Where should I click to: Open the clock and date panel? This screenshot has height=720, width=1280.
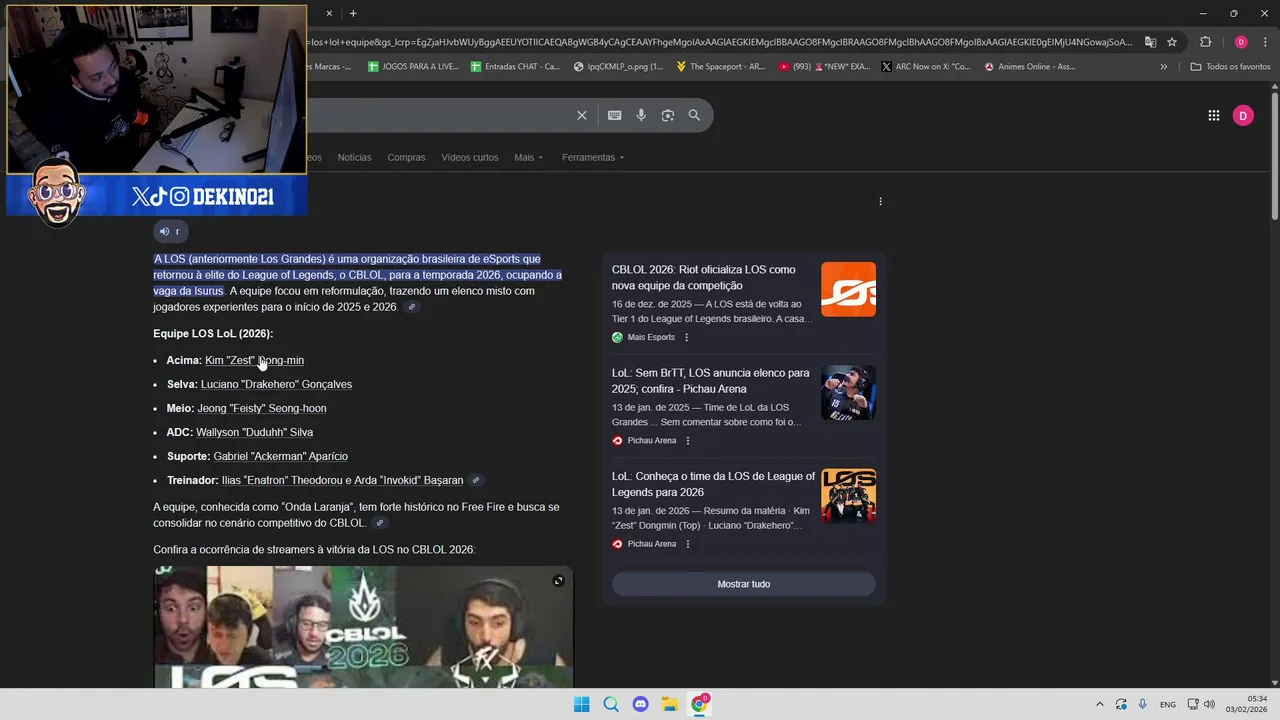click(x=1246, y=704)
